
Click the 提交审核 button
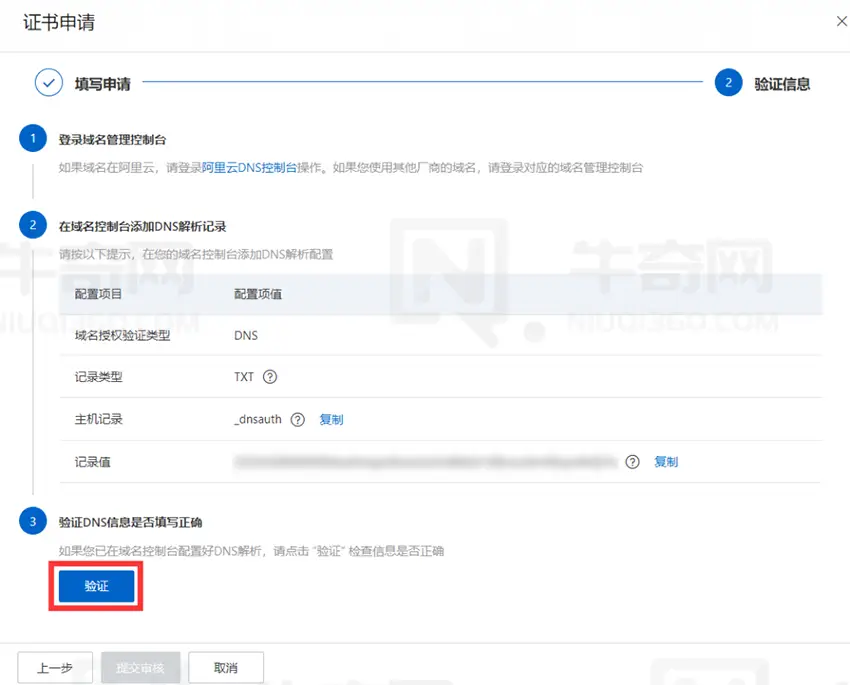pos(140,668)
